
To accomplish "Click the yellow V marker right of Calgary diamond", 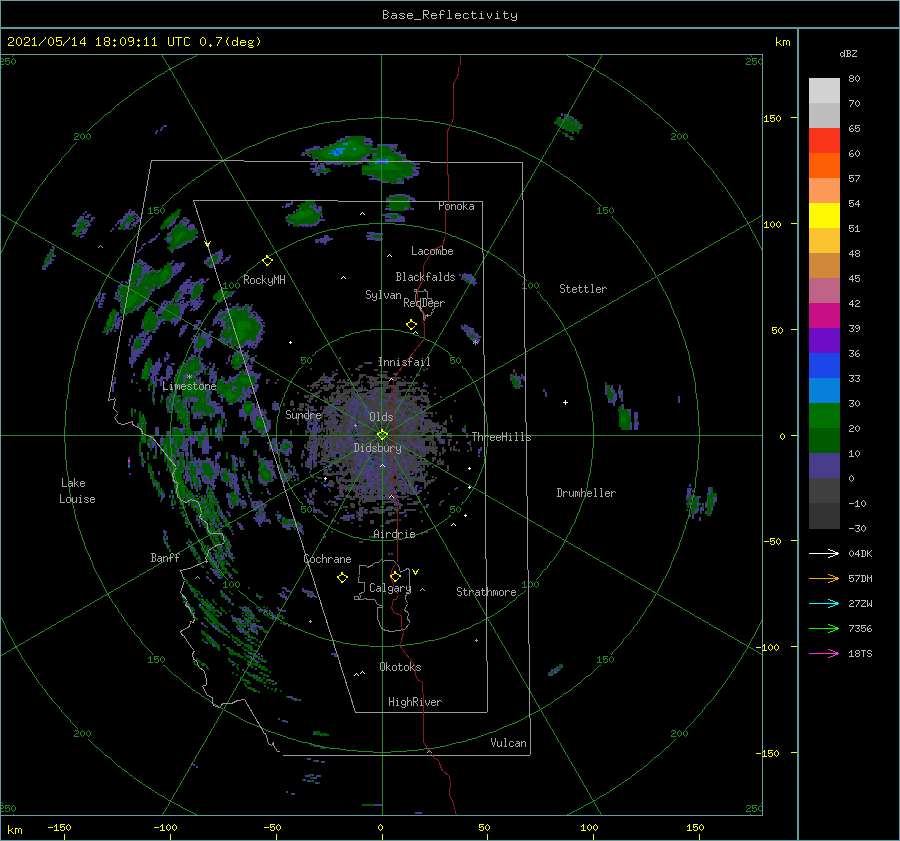I will pos(416,572).
